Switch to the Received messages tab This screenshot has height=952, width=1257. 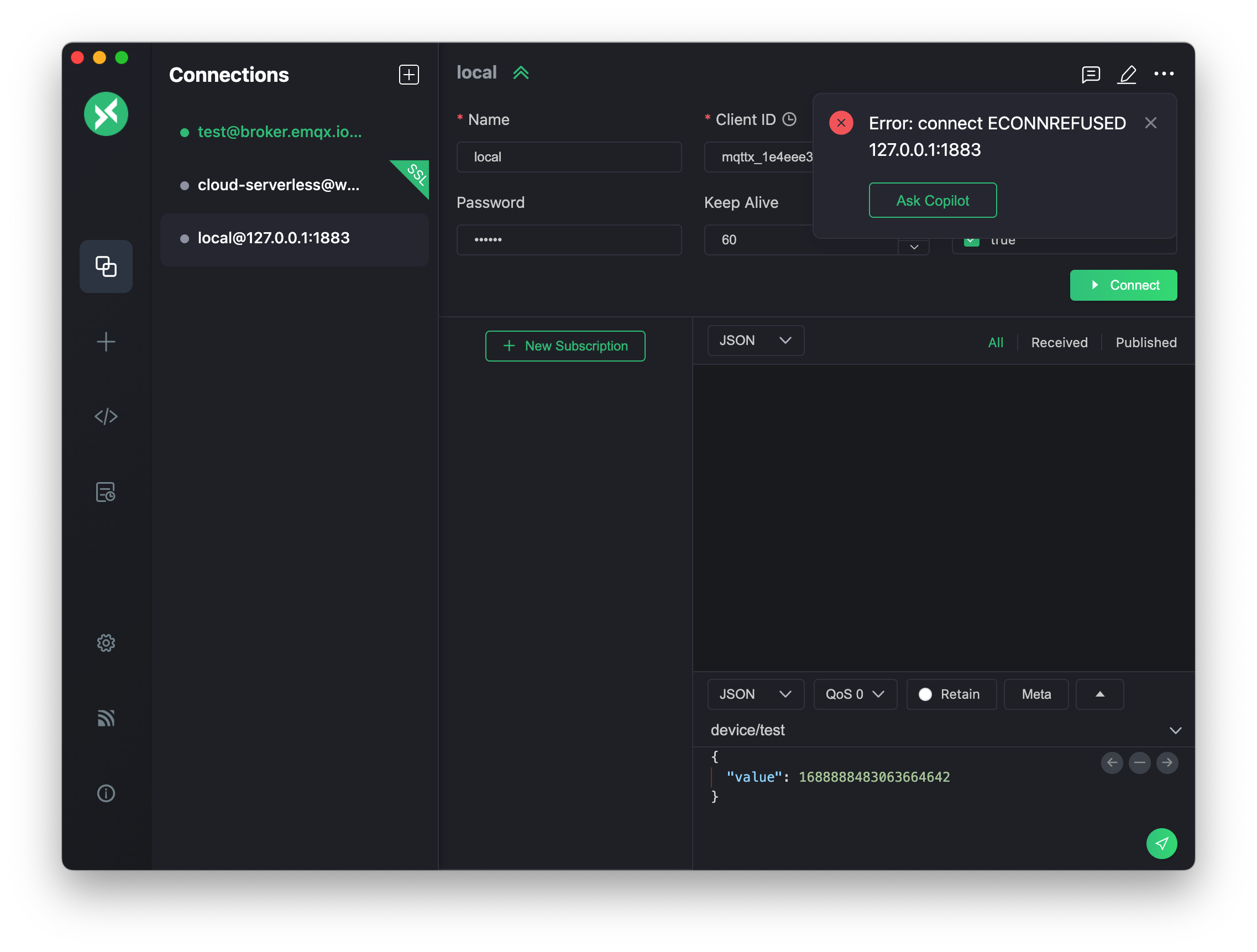[x=1059, y=343]
